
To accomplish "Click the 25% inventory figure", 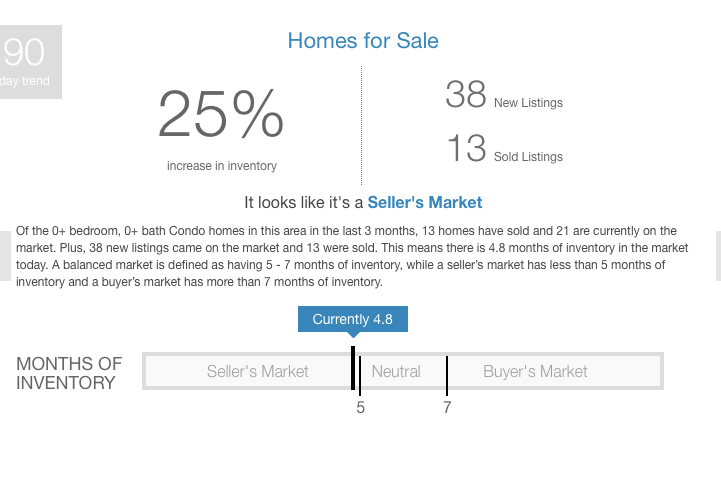I will pos(221,113).
